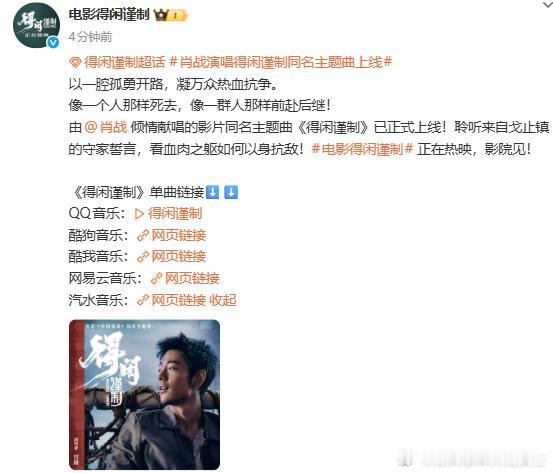Click the blue verified badge on avatar
This screenshot has height=473, width=553.
click(53, 43)
